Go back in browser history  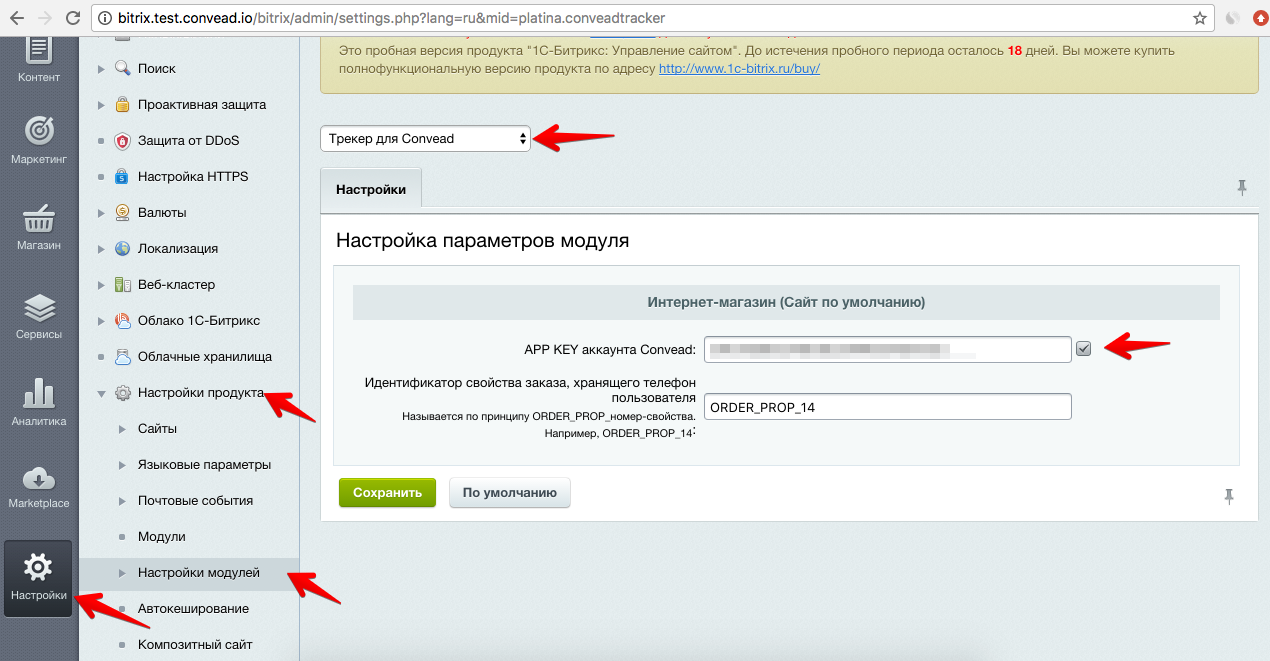click(17, 18)
